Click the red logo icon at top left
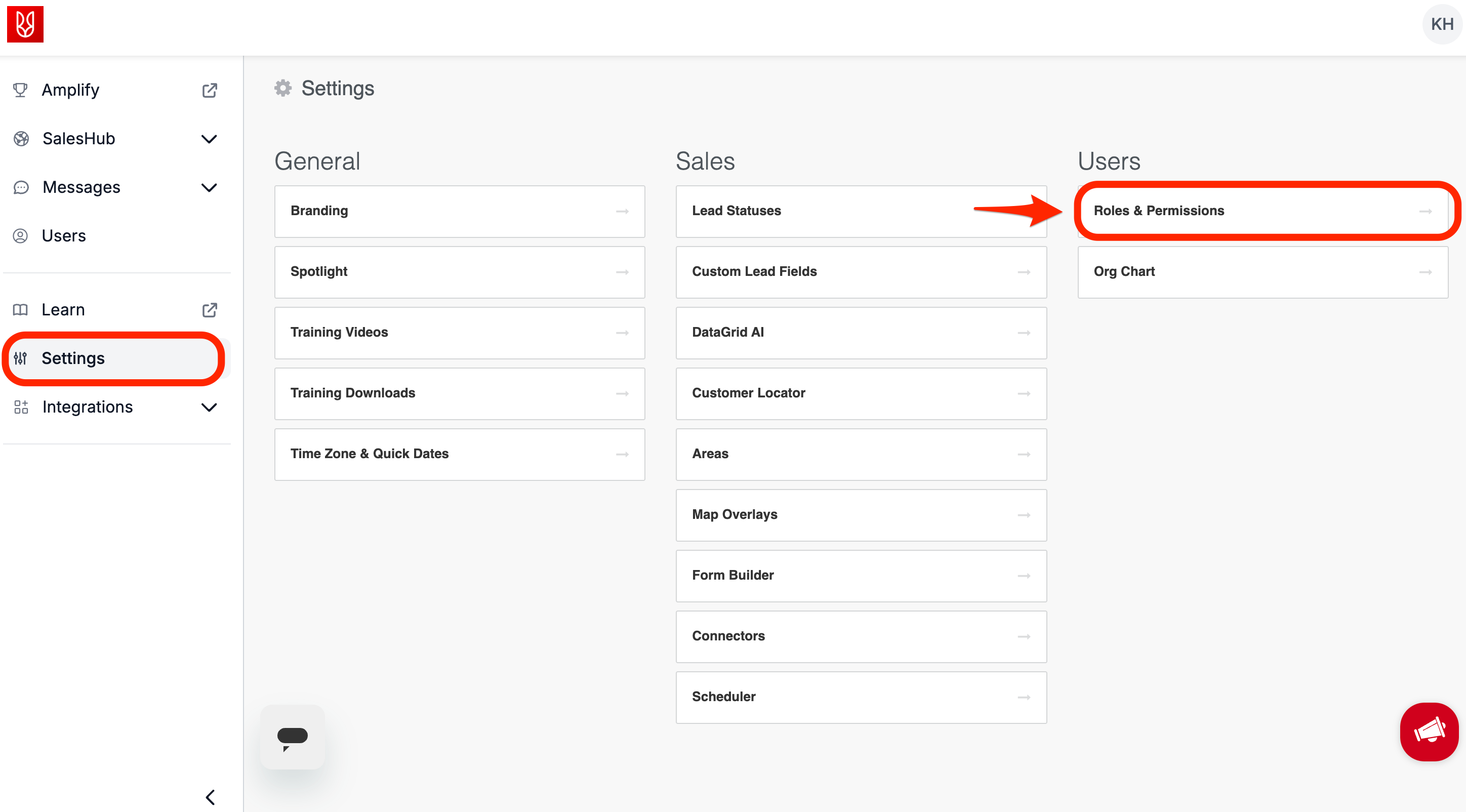 [x=25, y=24]
